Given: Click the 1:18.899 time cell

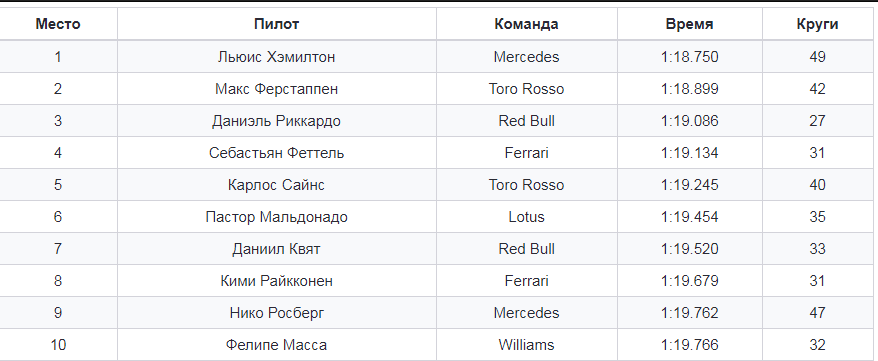Looking at the screenshot, I should coord(689,89).
